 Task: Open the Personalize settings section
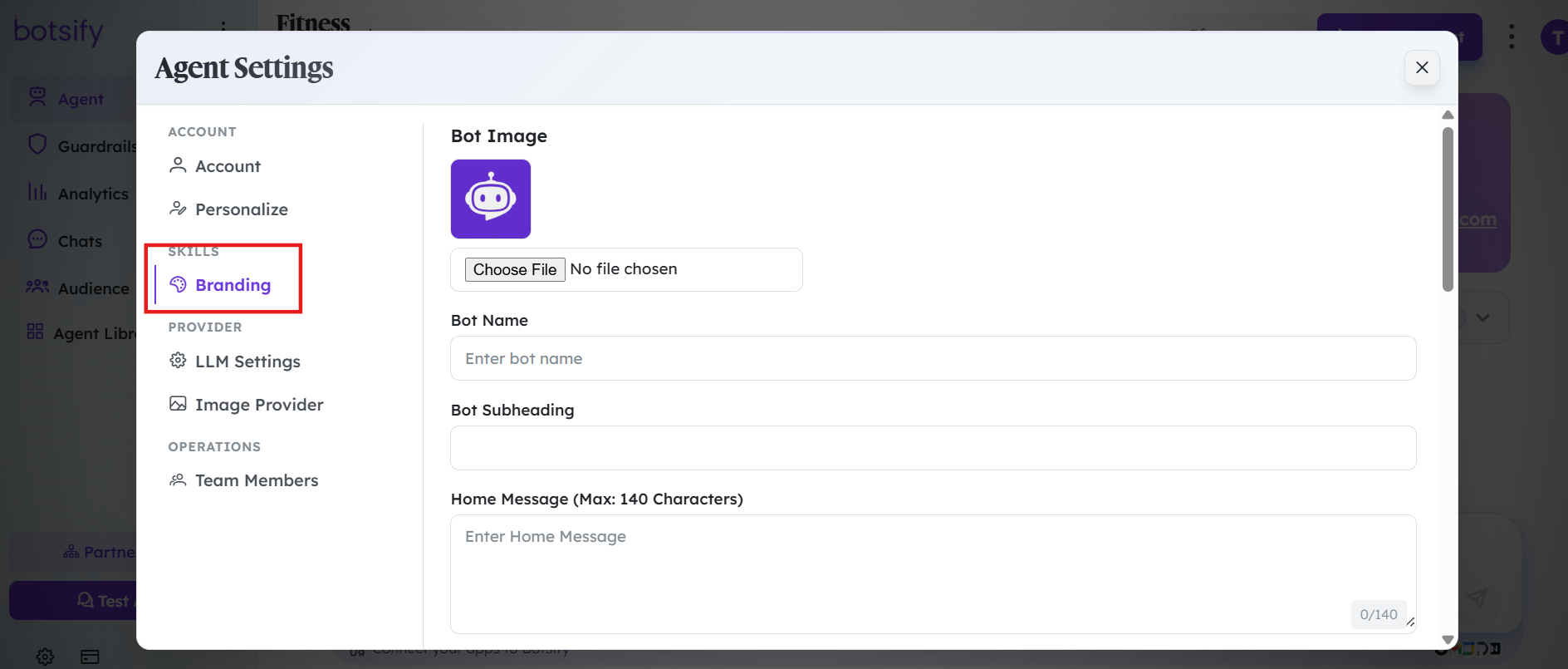228,209
